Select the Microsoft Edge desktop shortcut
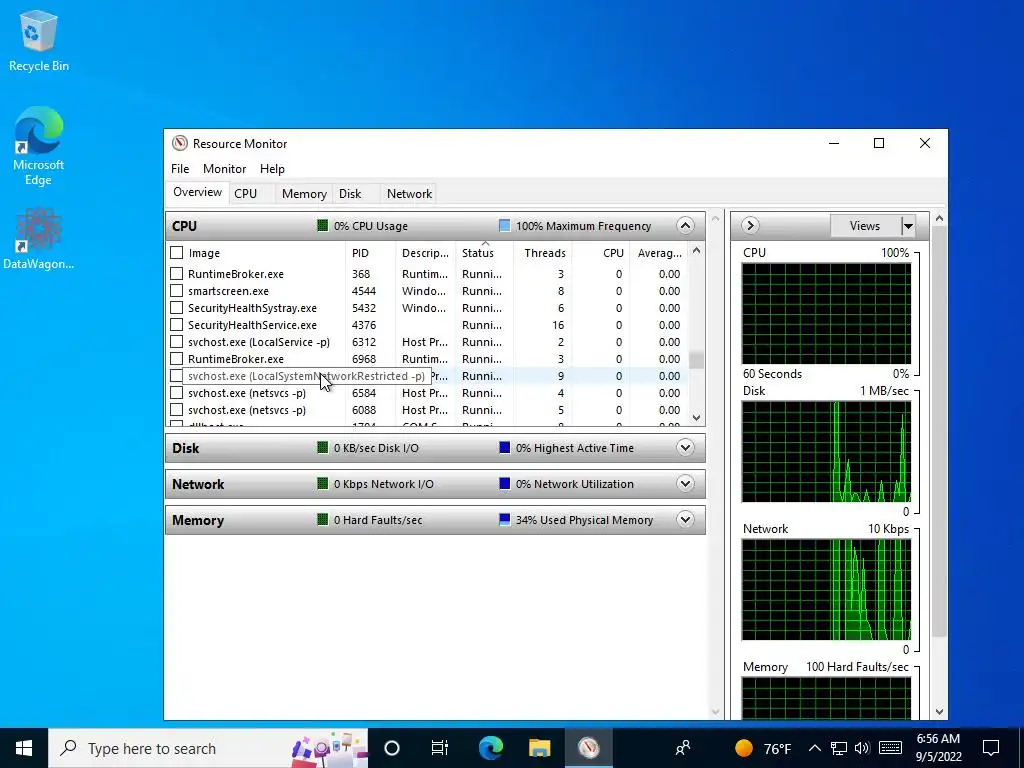Image resolution: width=1024 pixels, height=768 pixels. pyautogui.click(x=39, y=146)
